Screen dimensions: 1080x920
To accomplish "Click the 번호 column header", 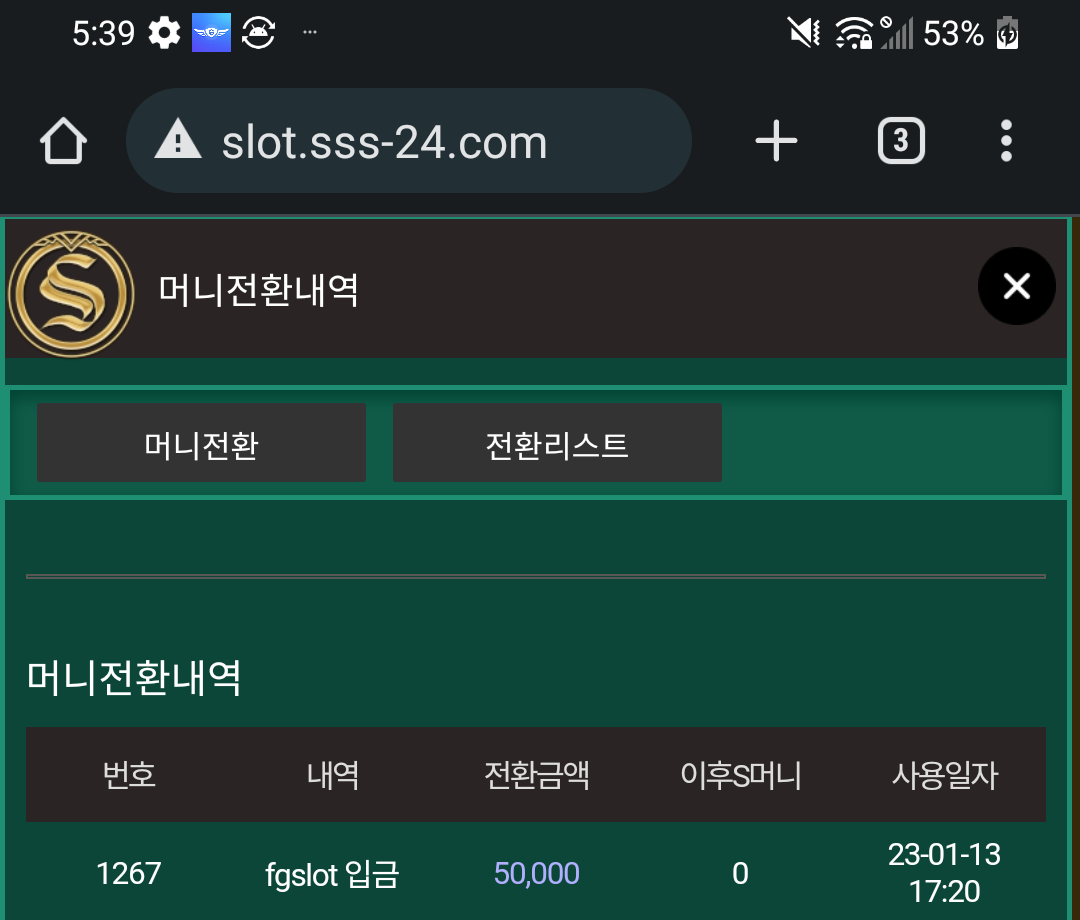I will pos(129,775).
